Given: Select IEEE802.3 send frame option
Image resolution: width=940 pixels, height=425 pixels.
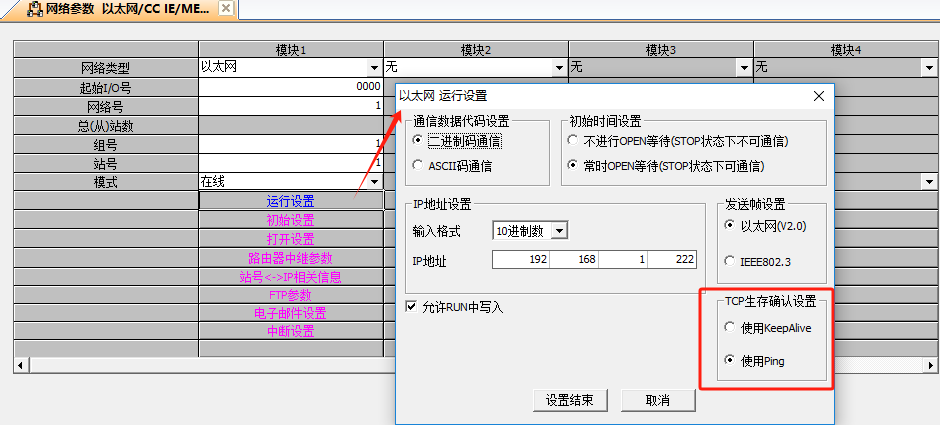Looking at the screenshot, I should (x=730, y=261).
